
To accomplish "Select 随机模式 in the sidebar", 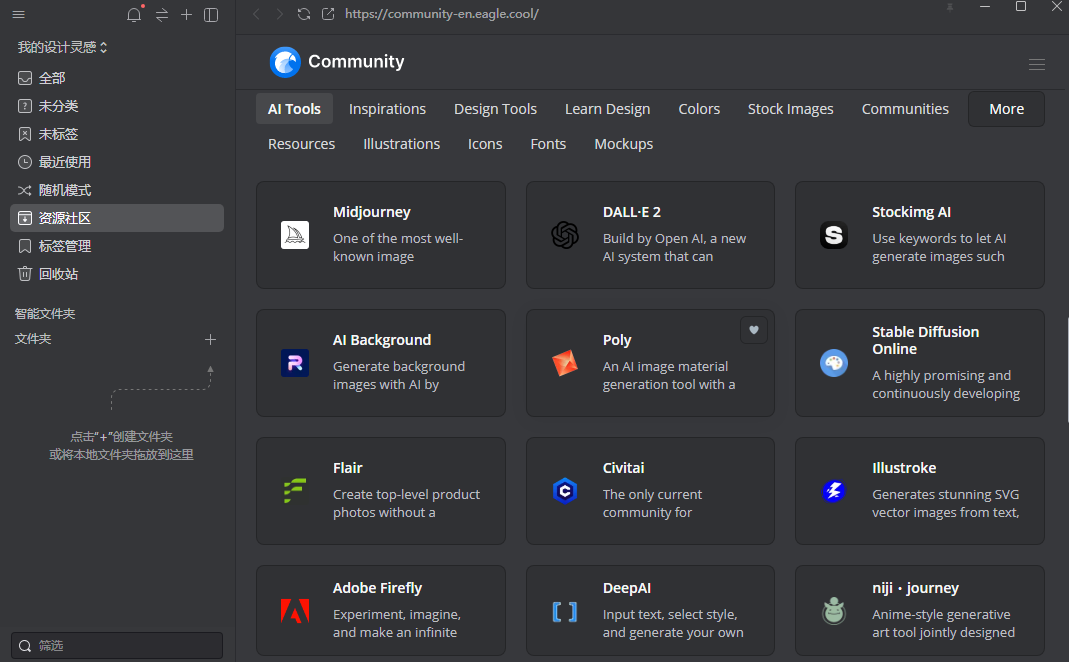I will (65, 190).
